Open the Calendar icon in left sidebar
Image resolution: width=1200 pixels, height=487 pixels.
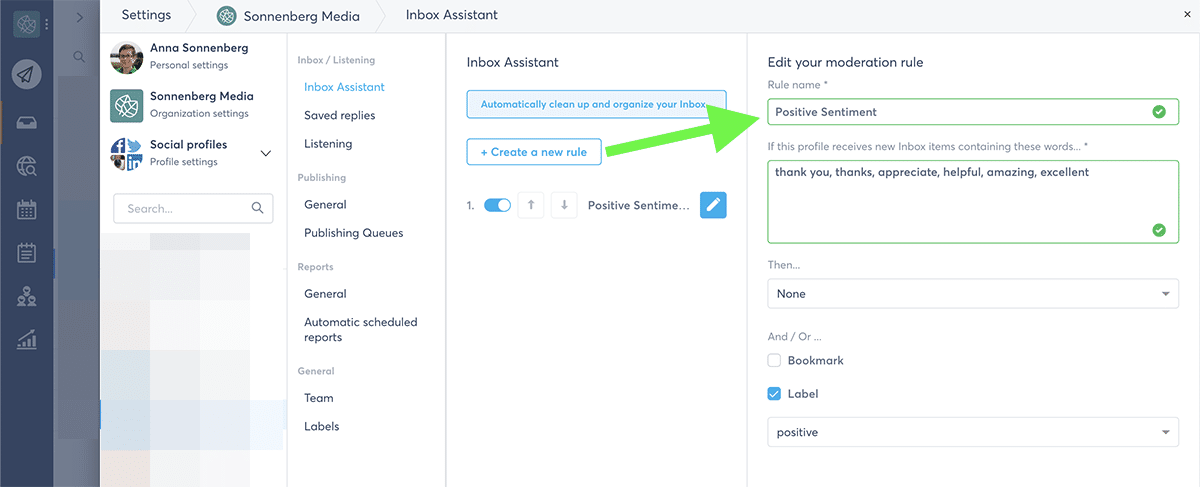(x=27, y=210)
